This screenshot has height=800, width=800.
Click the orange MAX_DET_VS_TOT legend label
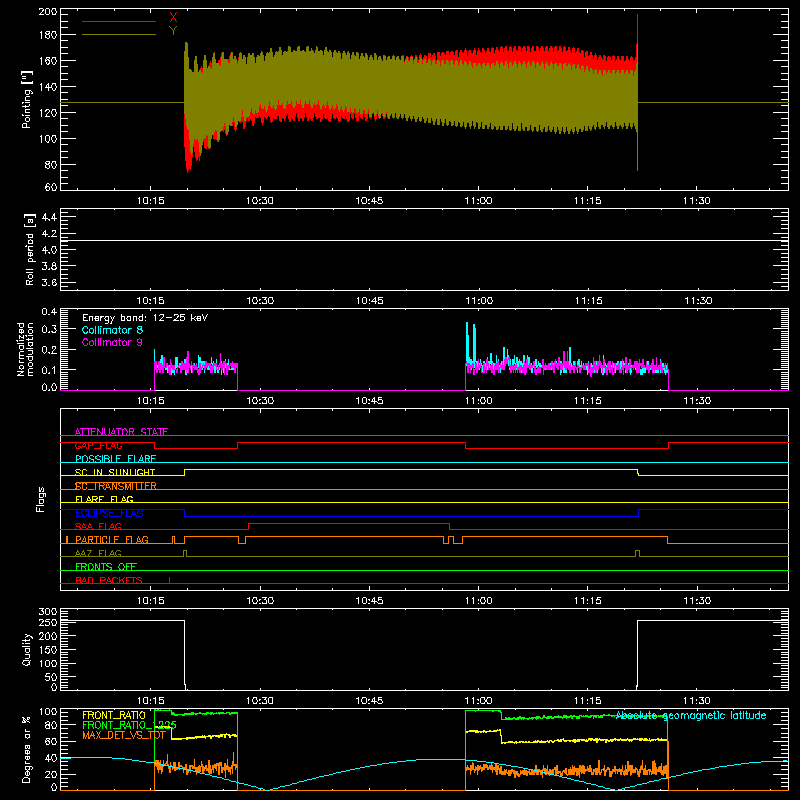pyautogui.click(x=124, y=735)
